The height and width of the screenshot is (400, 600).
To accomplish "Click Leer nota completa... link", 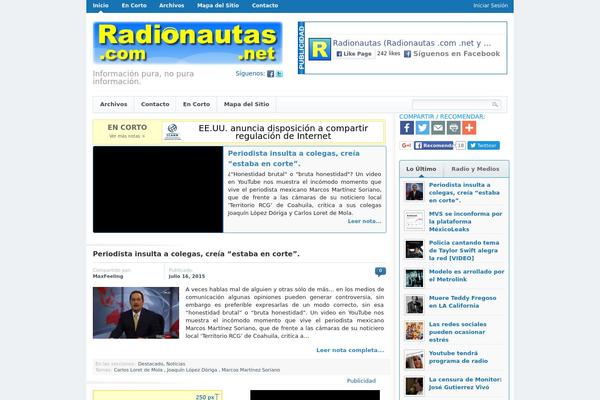I will 350,350.
